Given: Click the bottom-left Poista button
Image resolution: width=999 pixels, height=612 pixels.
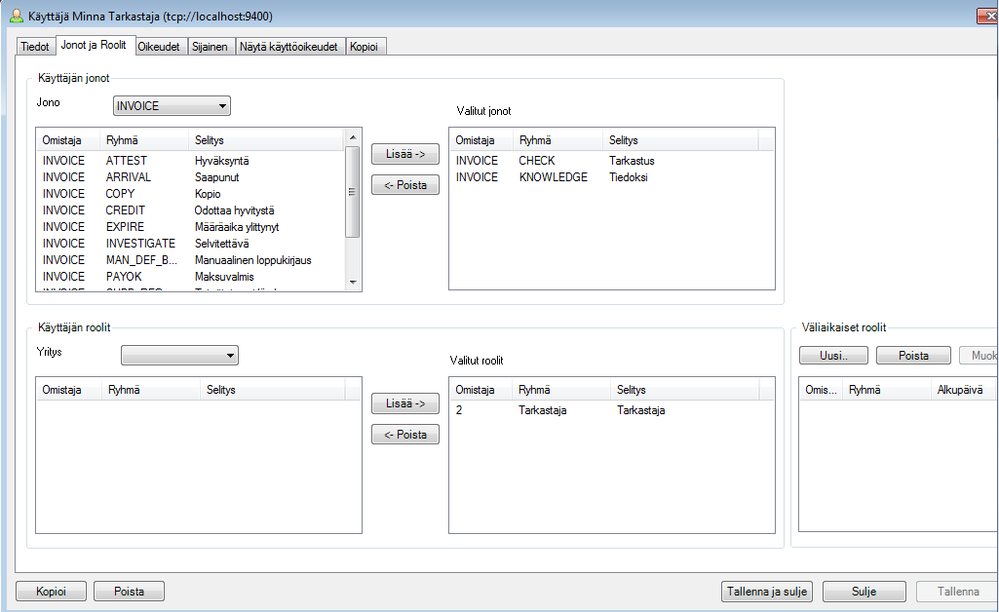Looking at the screenshot, I should click(129, 592).
